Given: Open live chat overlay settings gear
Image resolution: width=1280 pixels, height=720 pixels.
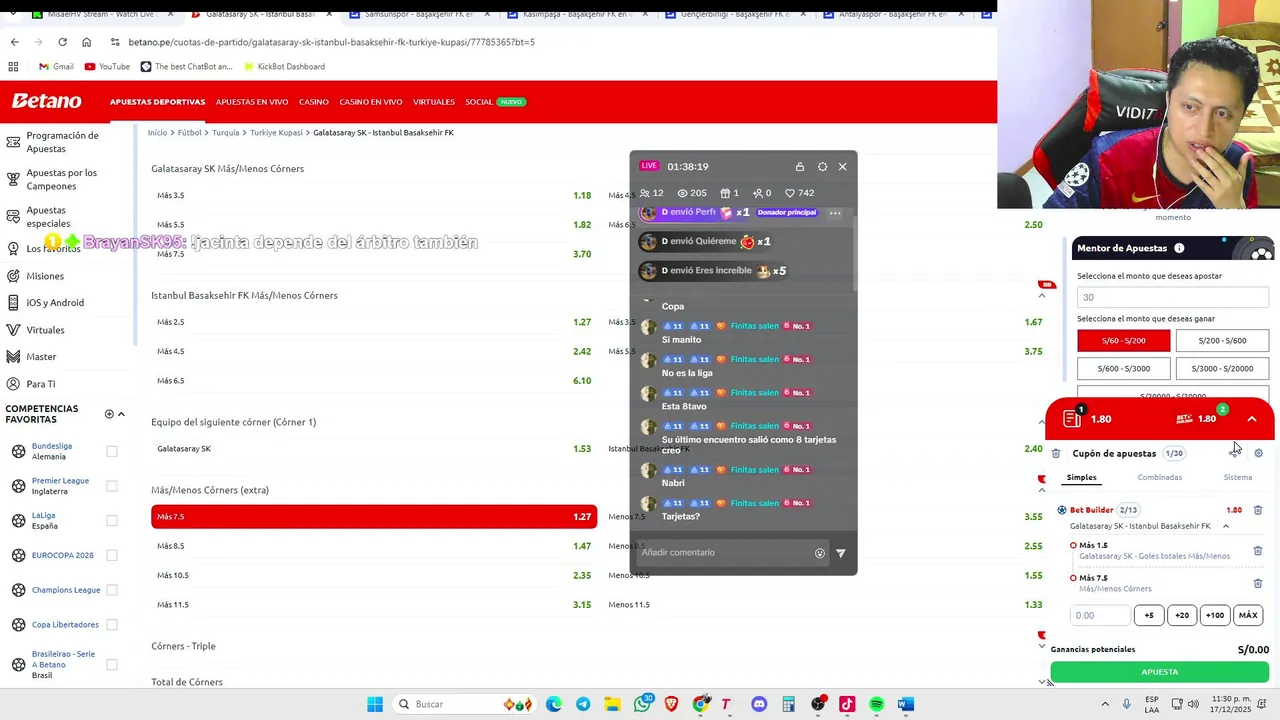Looking at the screenshot, I should coord(822,167).
